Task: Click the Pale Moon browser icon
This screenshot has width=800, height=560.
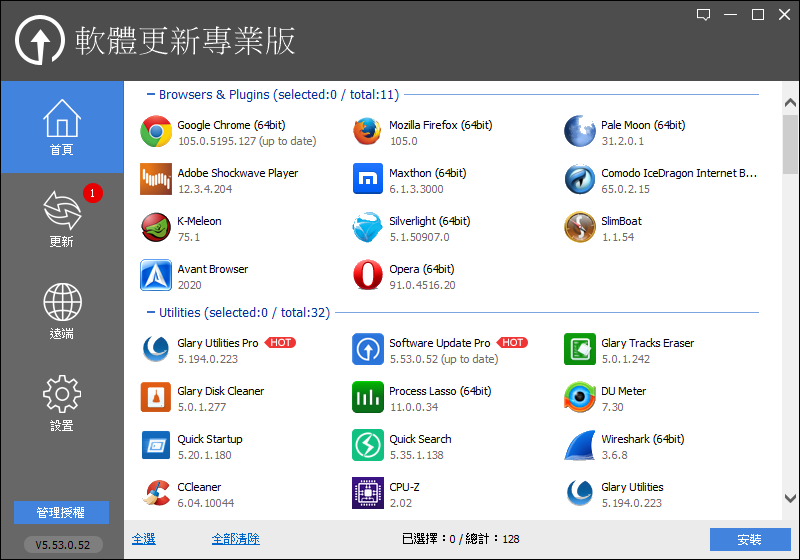Action: point(580,131)
